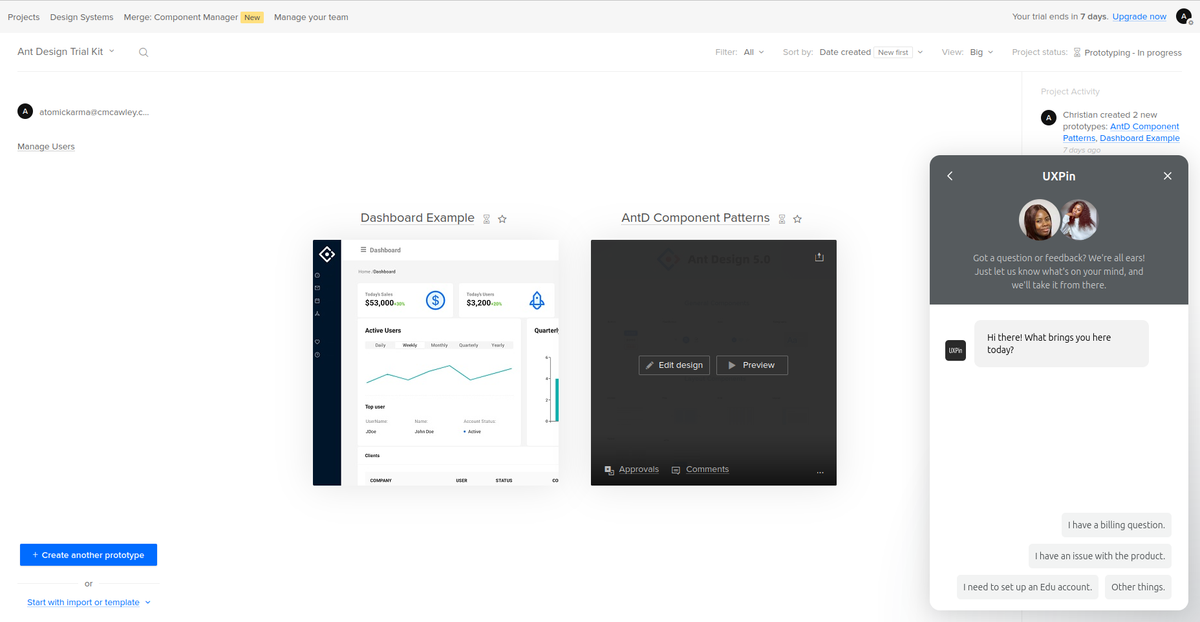
Task: Click the Upgrade now link
Action: pyautogui.click(x=1139, y=17)
